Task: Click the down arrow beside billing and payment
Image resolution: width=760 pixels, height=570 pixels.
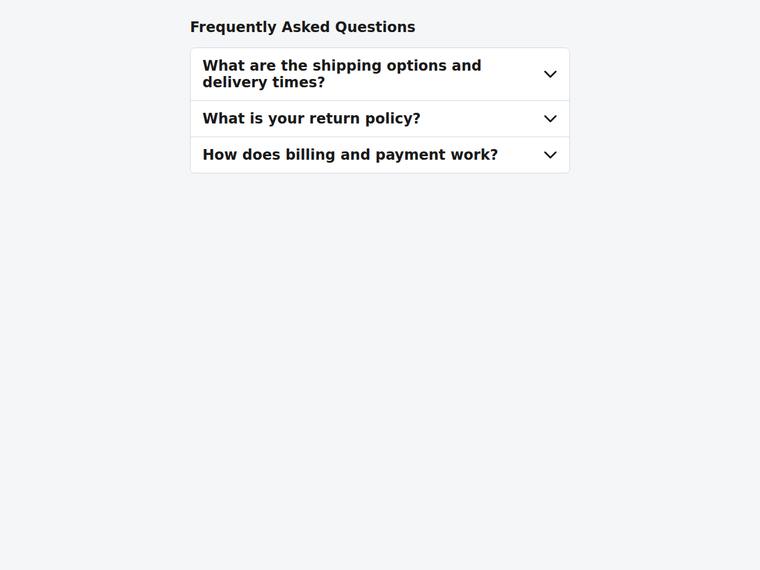Action: click(550, 155)
